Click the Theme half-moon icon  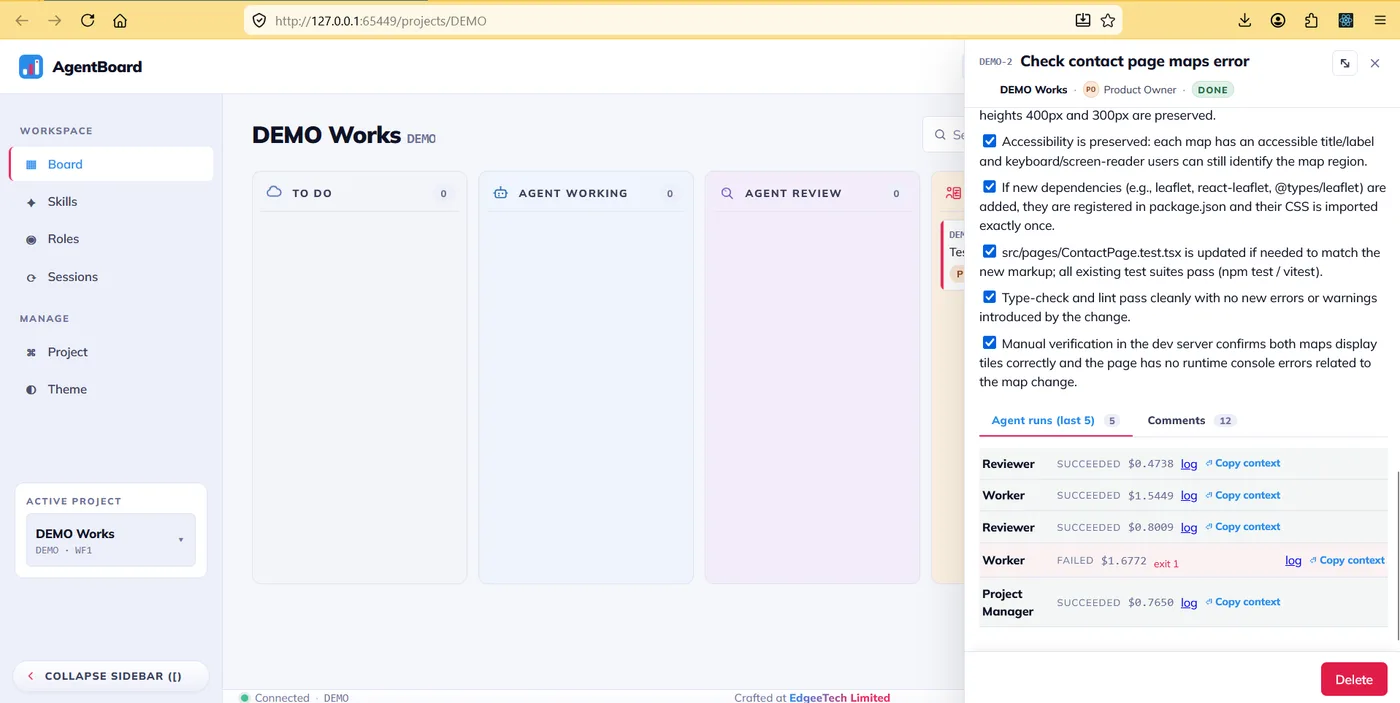pos(31,389)
